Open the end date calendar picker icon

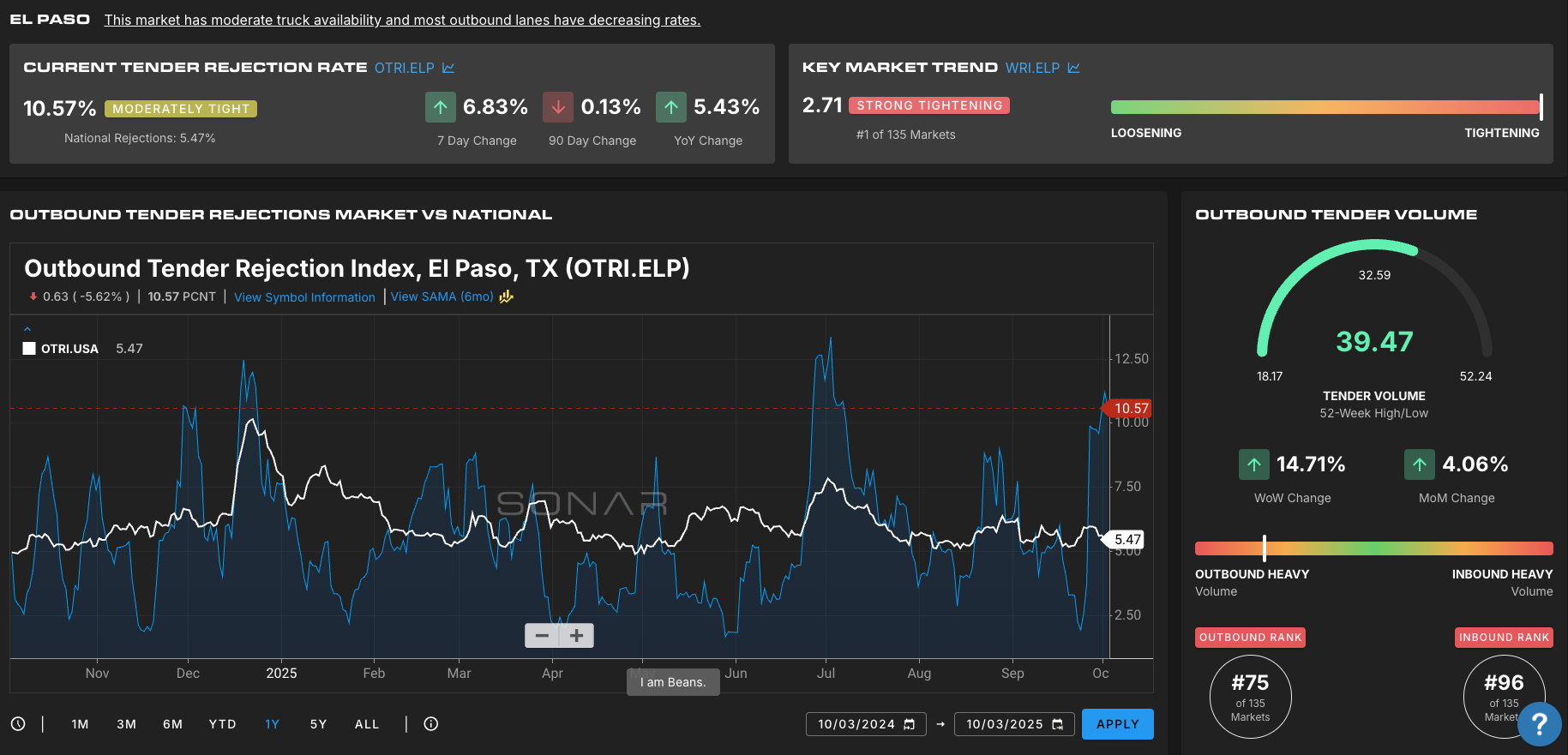click(1058, 724)
